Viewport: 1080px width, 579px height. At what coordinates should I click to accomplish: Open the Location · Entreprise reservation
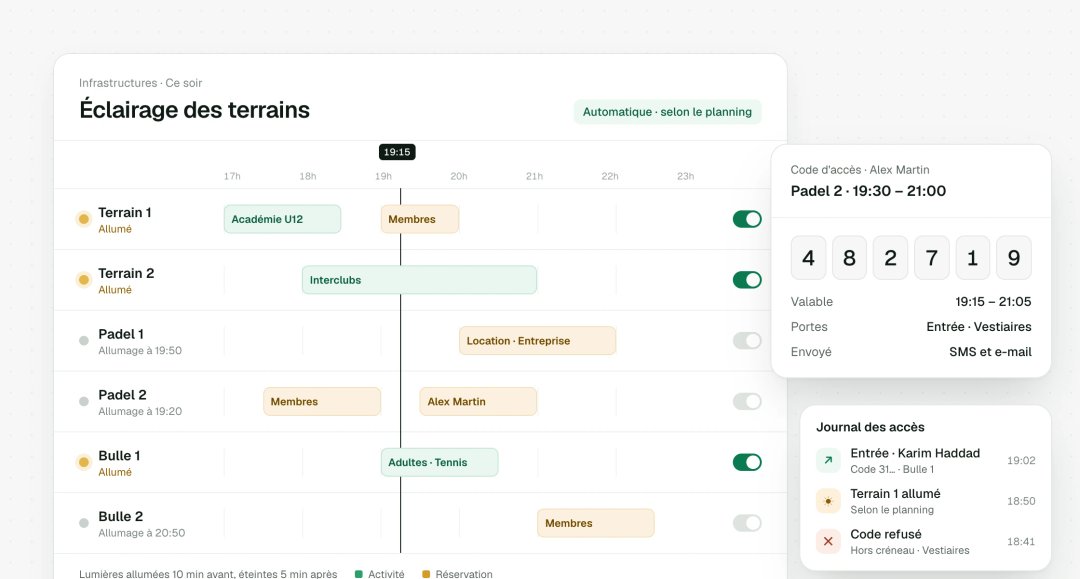click(x=537, y=341)
